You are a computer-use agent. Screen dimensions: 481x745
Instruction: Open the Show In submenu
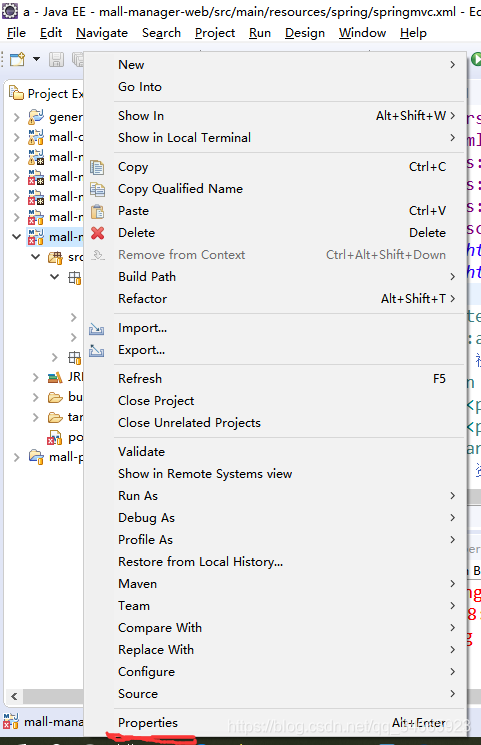275,115
